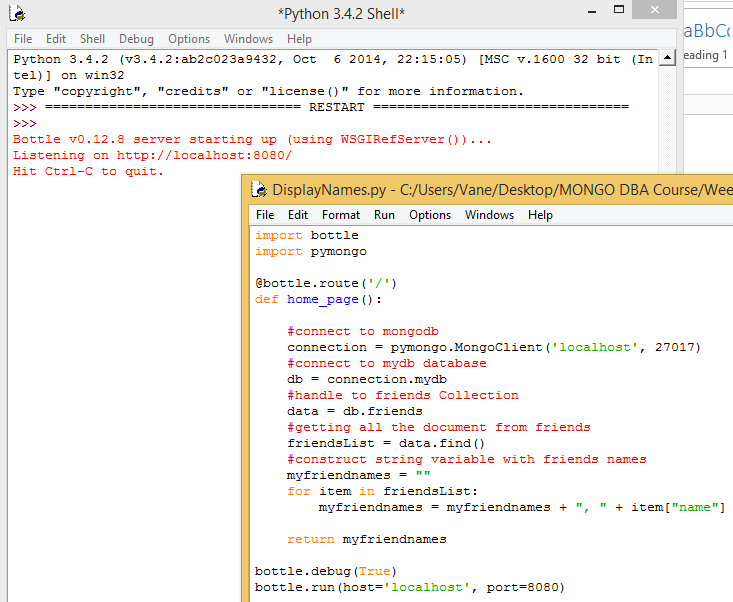Click the RESTART line in shell
The width and height of the screenshot is (733, 602).
coord(321,107)
